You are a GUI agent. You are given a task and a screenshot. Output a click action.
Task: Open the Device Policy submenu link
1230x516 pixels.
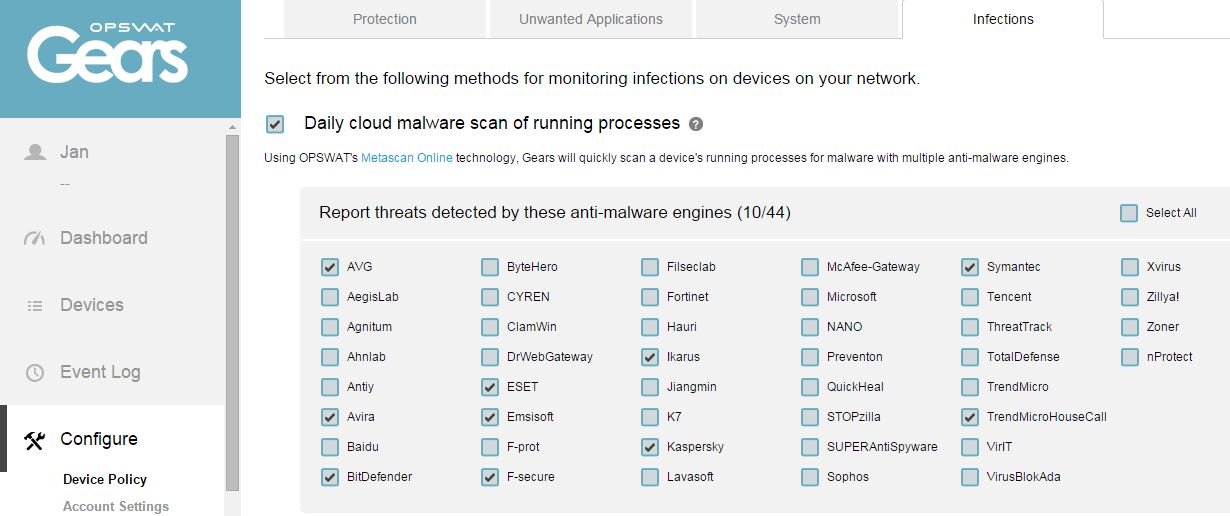coord(105,479)
